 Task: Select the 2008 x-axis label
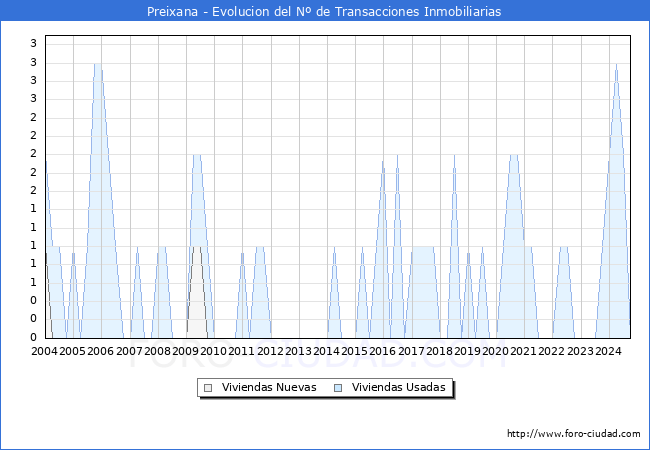[158, 351]
